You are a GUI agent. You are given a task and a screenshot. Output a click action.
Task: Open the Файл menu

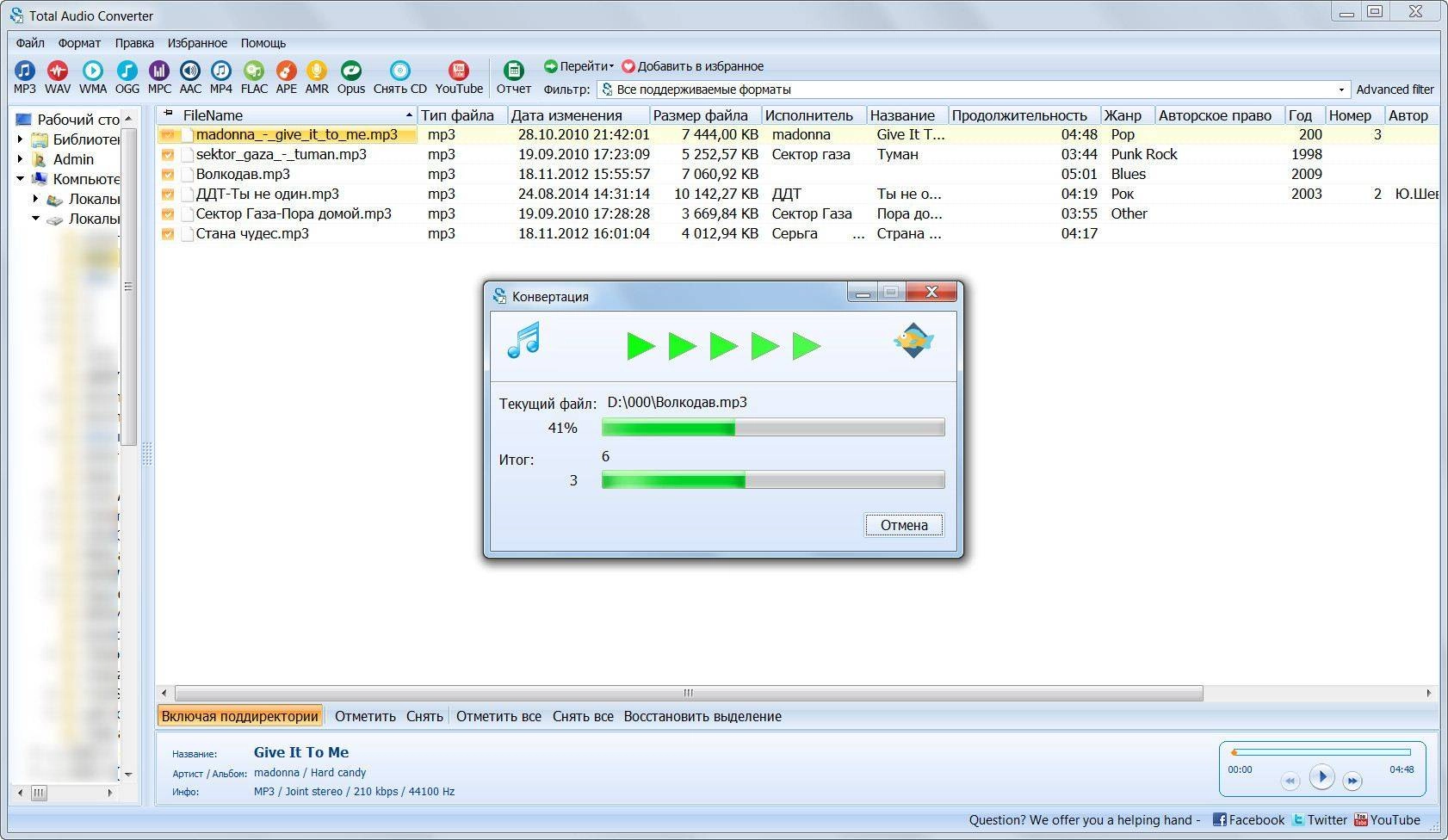pos(30,43)
